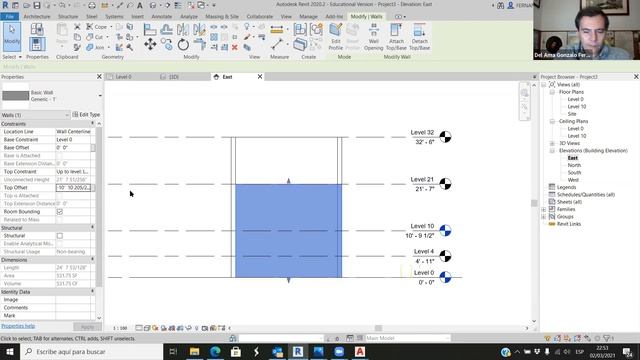This screenshot has height=360, width=640.
Task: Click the Level 32 elevation head marker
Action: [445, 137]
